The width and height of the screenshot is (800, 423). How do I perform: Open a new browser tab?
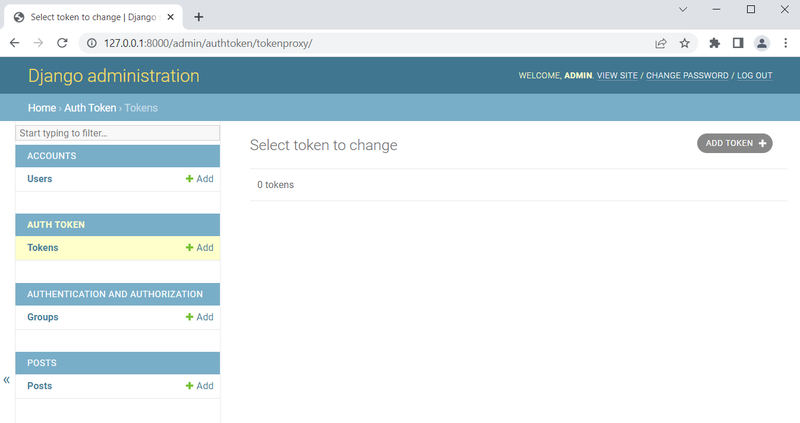pos(198,17)
